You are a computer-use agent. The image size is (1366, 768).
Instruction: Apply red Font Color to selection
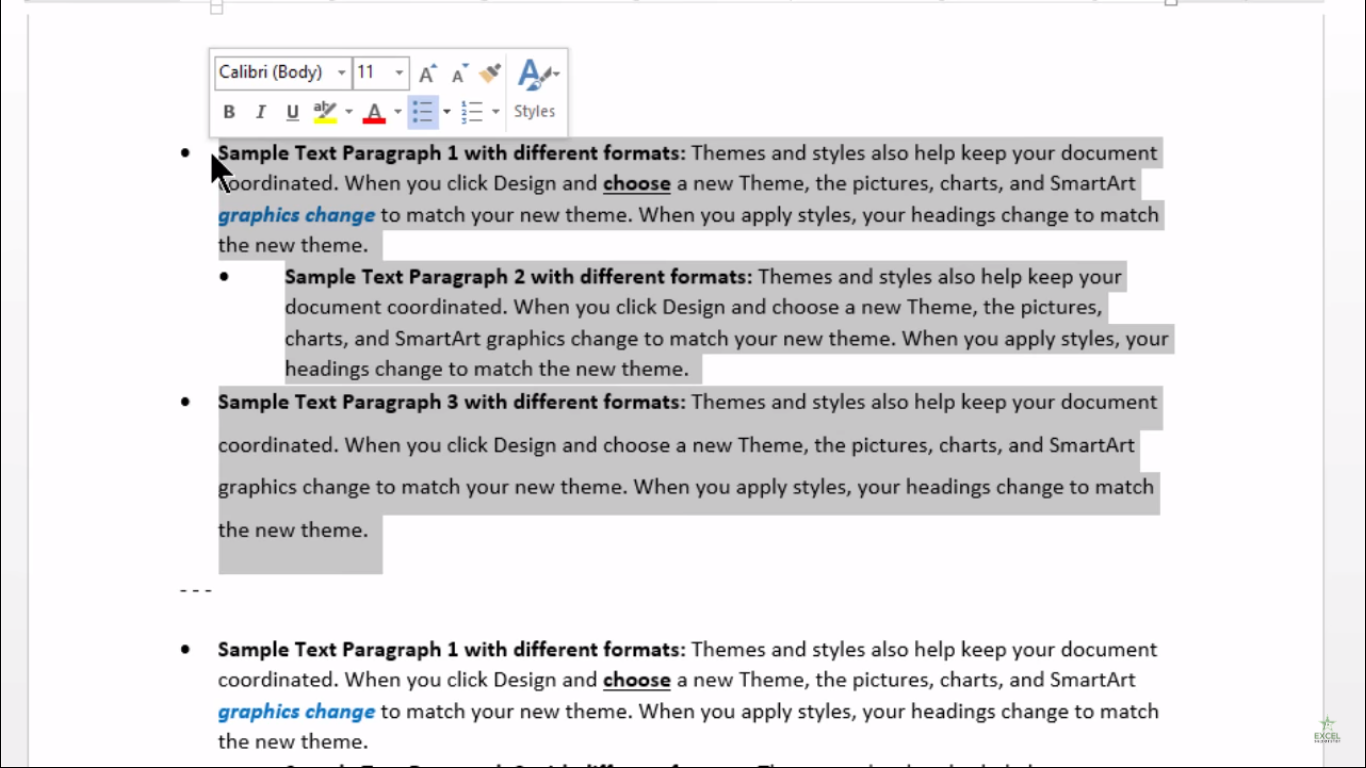pos(374,112)
